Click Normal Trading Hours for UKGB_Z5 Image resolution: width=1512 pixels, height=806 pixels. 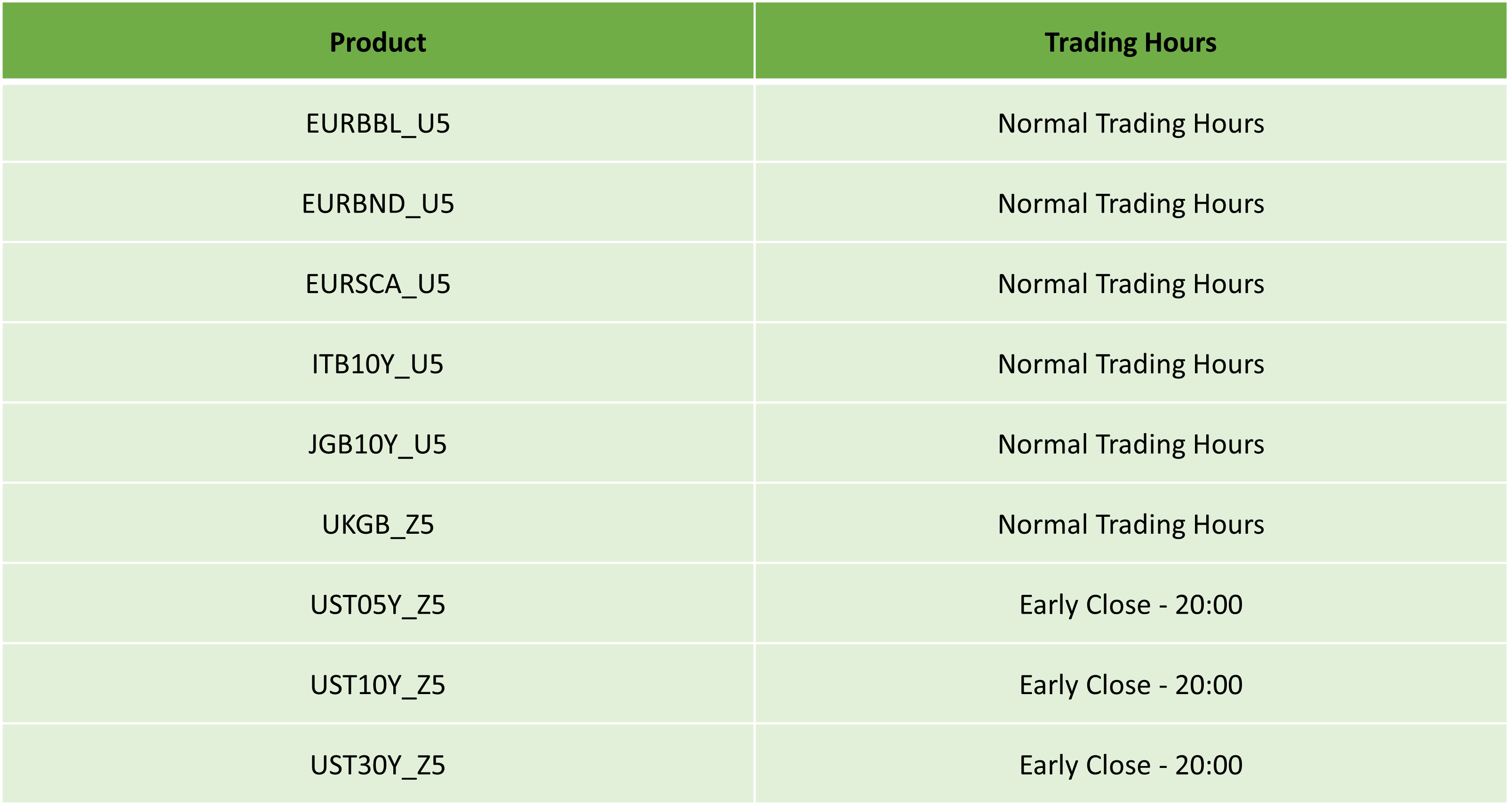point(1130,524)
